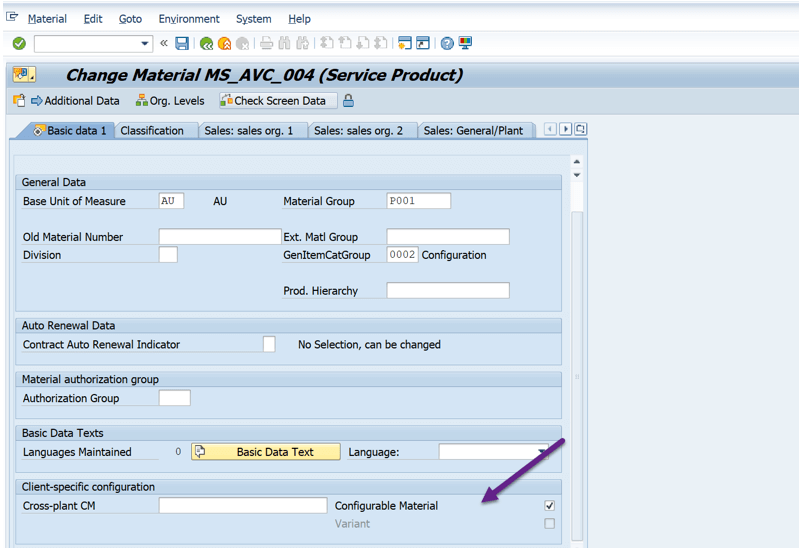Open Help via question mark icon
This screenshot has width=799, height=548.
pyautogui.click(x=447, y=44)
